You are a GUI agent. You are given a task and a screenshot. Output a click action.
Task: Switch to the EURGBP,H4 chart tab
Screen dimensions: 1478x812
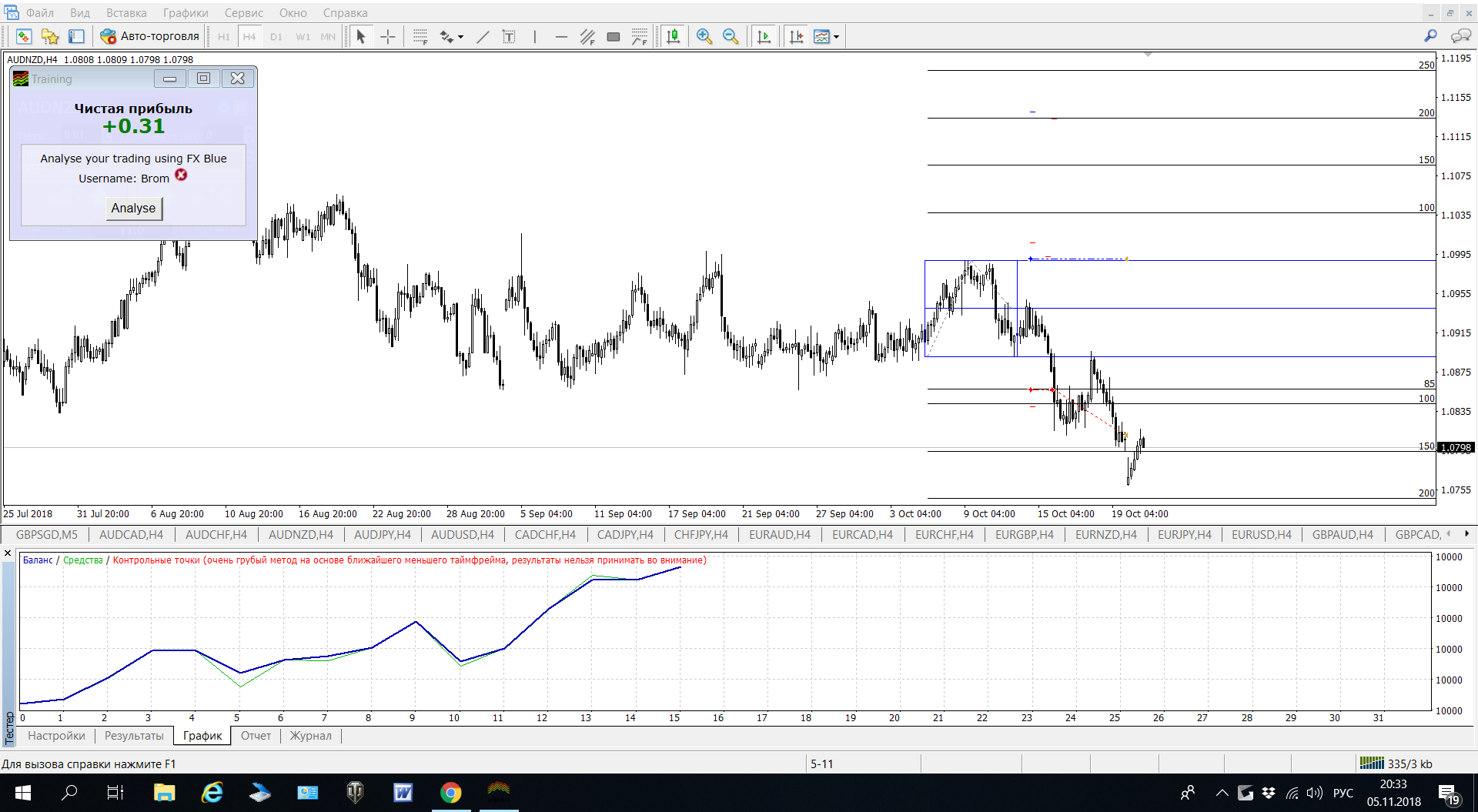pyautogui.click(x=1024, y=534)
